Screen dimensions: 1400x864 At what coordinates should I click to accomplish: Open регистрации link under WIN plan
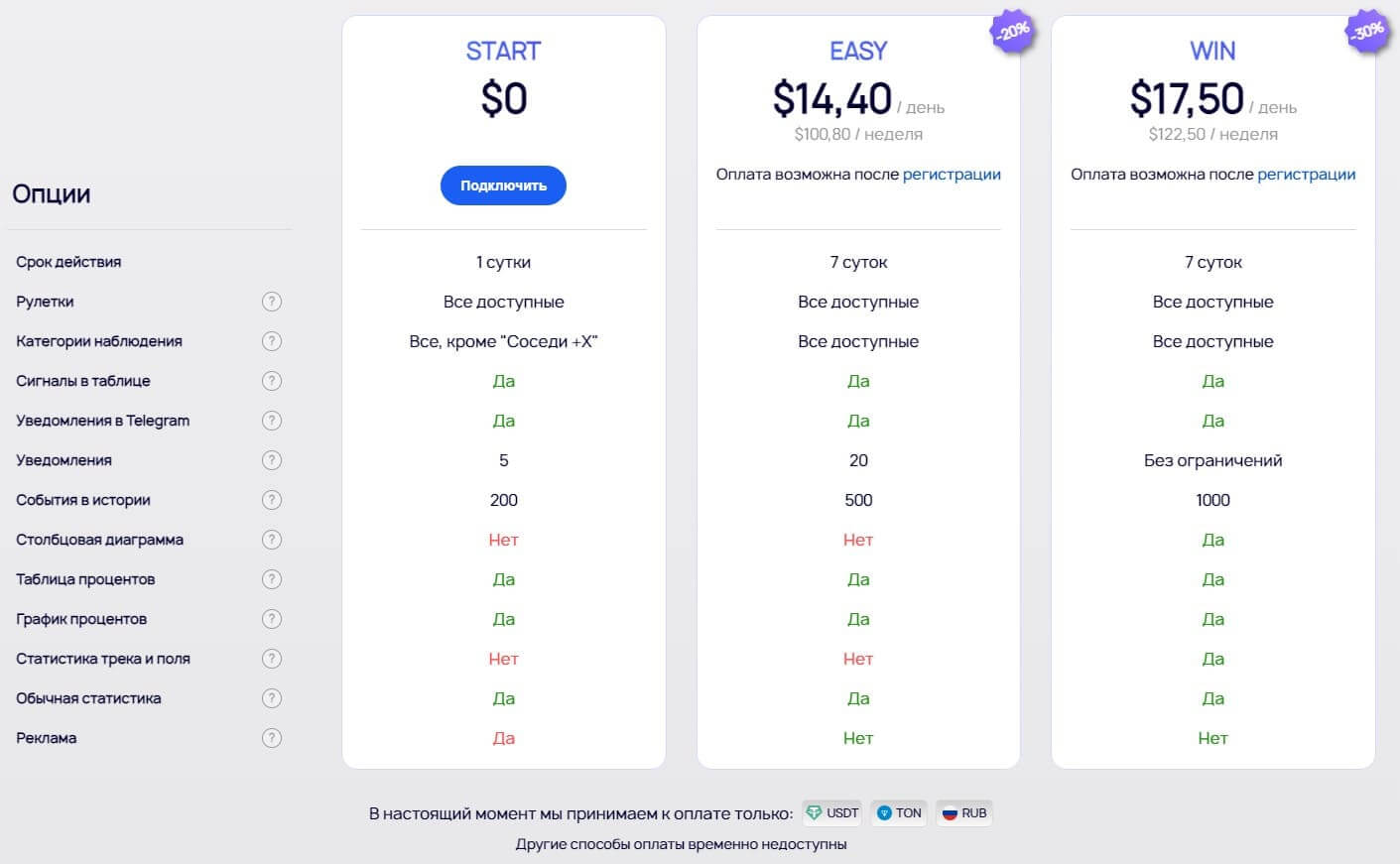(1306, 175)
